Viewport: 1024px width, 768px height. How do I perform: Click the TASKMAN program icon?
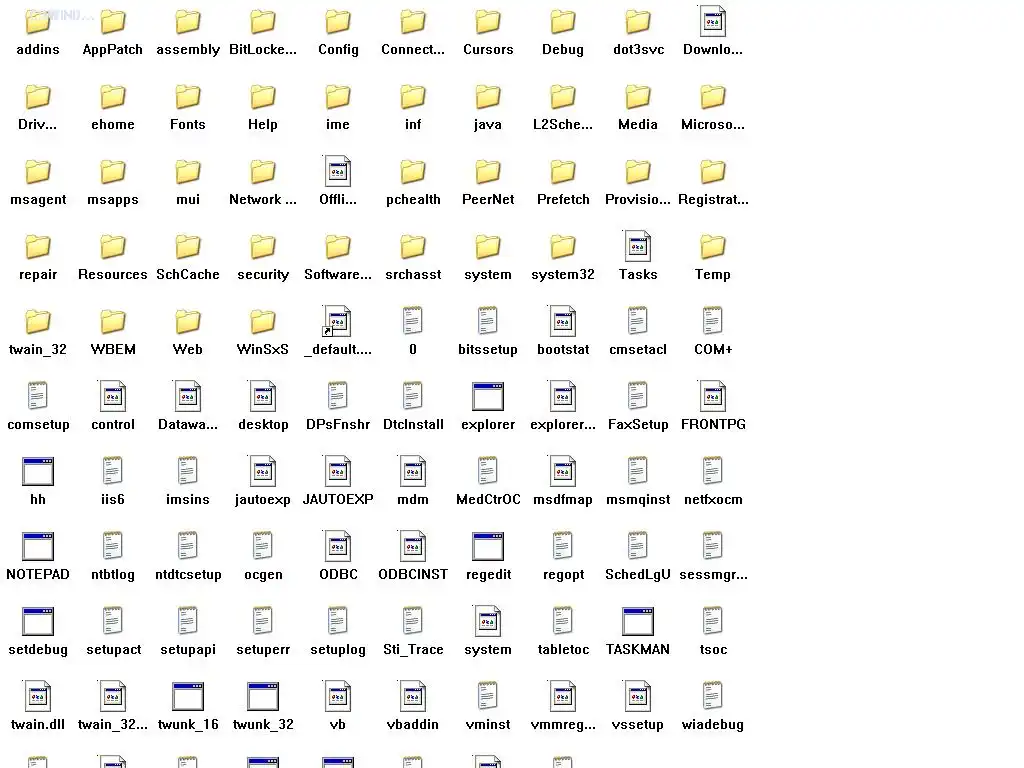tap(638, 622)
